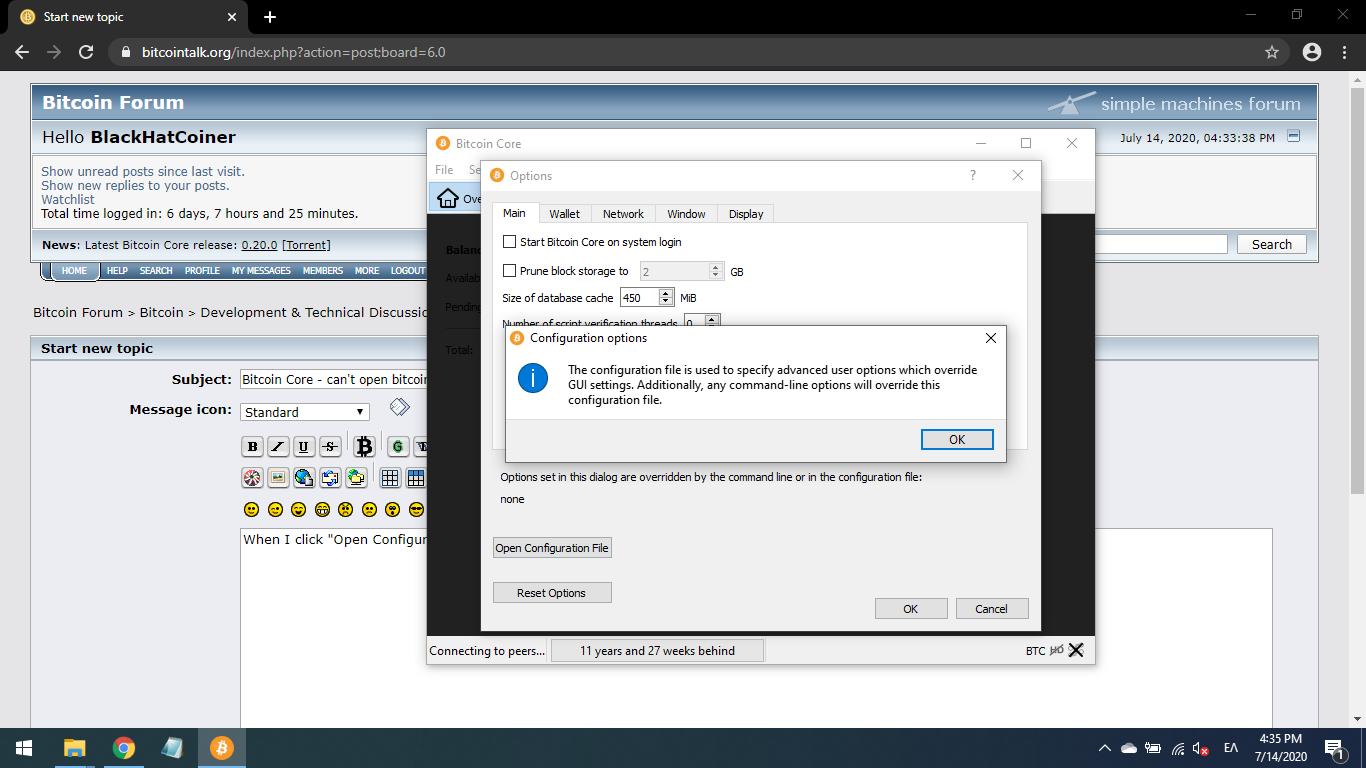Open Show unread posts link
1366x768 pixels.
tap(143, 172)
